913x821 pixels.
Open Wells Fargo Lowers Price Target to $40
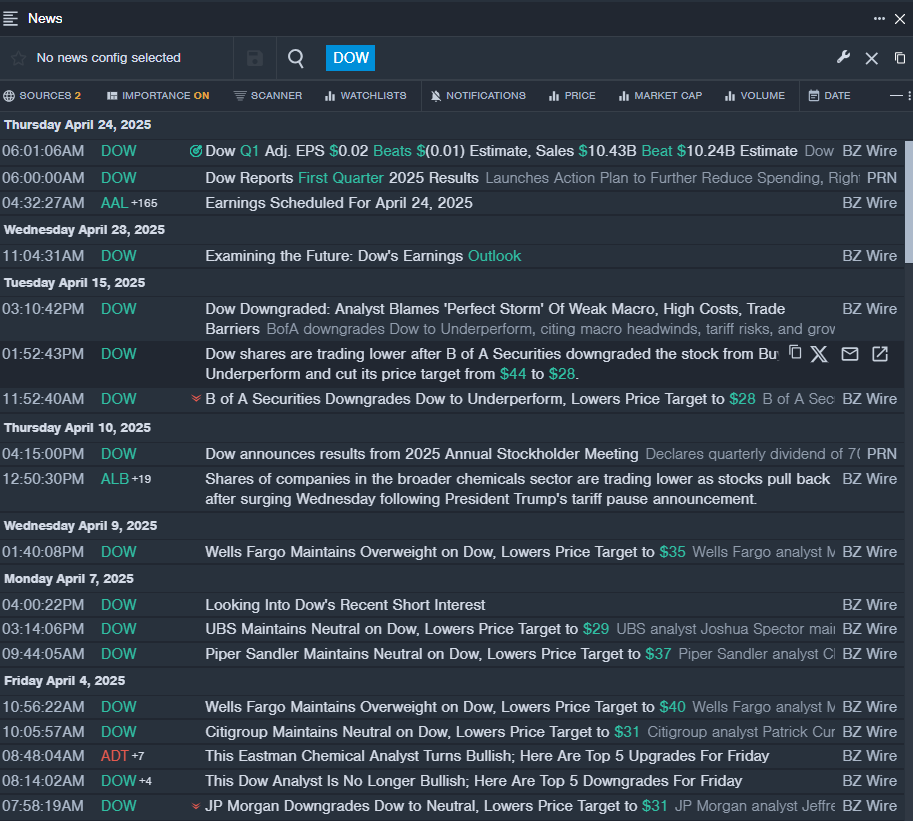coord(445,707)
